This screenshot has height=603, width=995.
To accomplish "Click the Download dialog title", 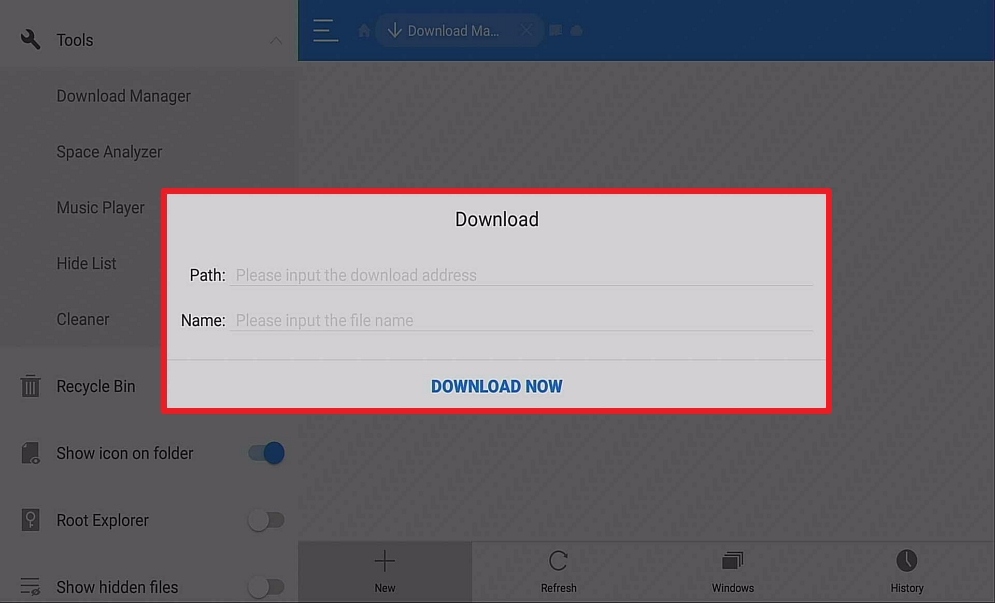I will click(x=497, y=220).
